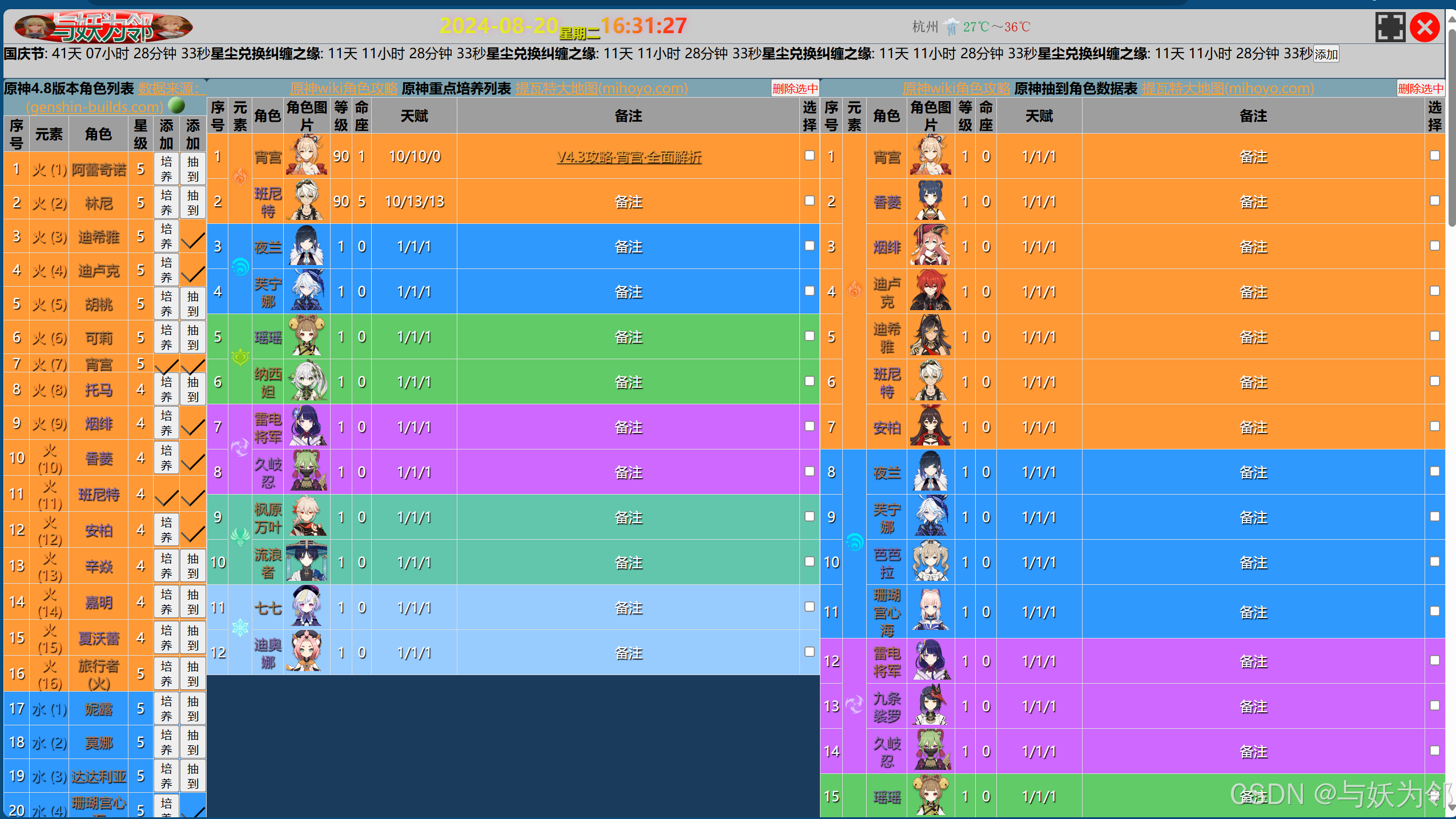Click the Hydro element icon in 抽到角色数据表
The image size is (1456, 819).
(854, 542)
